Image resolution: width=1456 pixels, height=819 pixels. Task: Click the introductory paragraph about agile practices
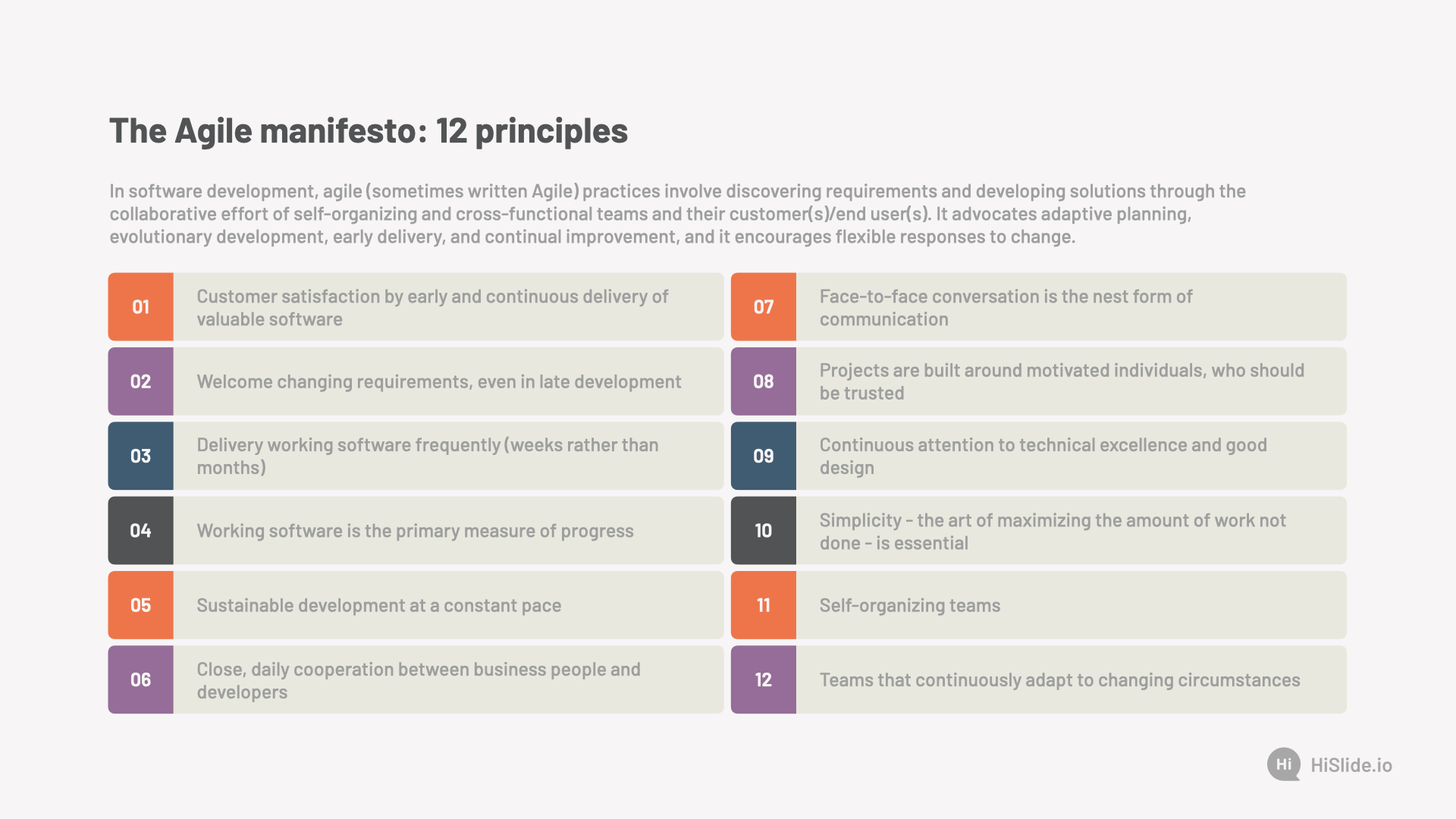point(677,214)
